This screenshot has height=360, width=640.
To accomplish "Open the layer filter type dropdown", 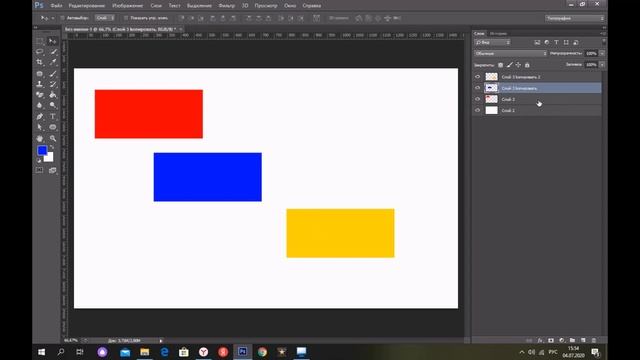I will 492,42.
